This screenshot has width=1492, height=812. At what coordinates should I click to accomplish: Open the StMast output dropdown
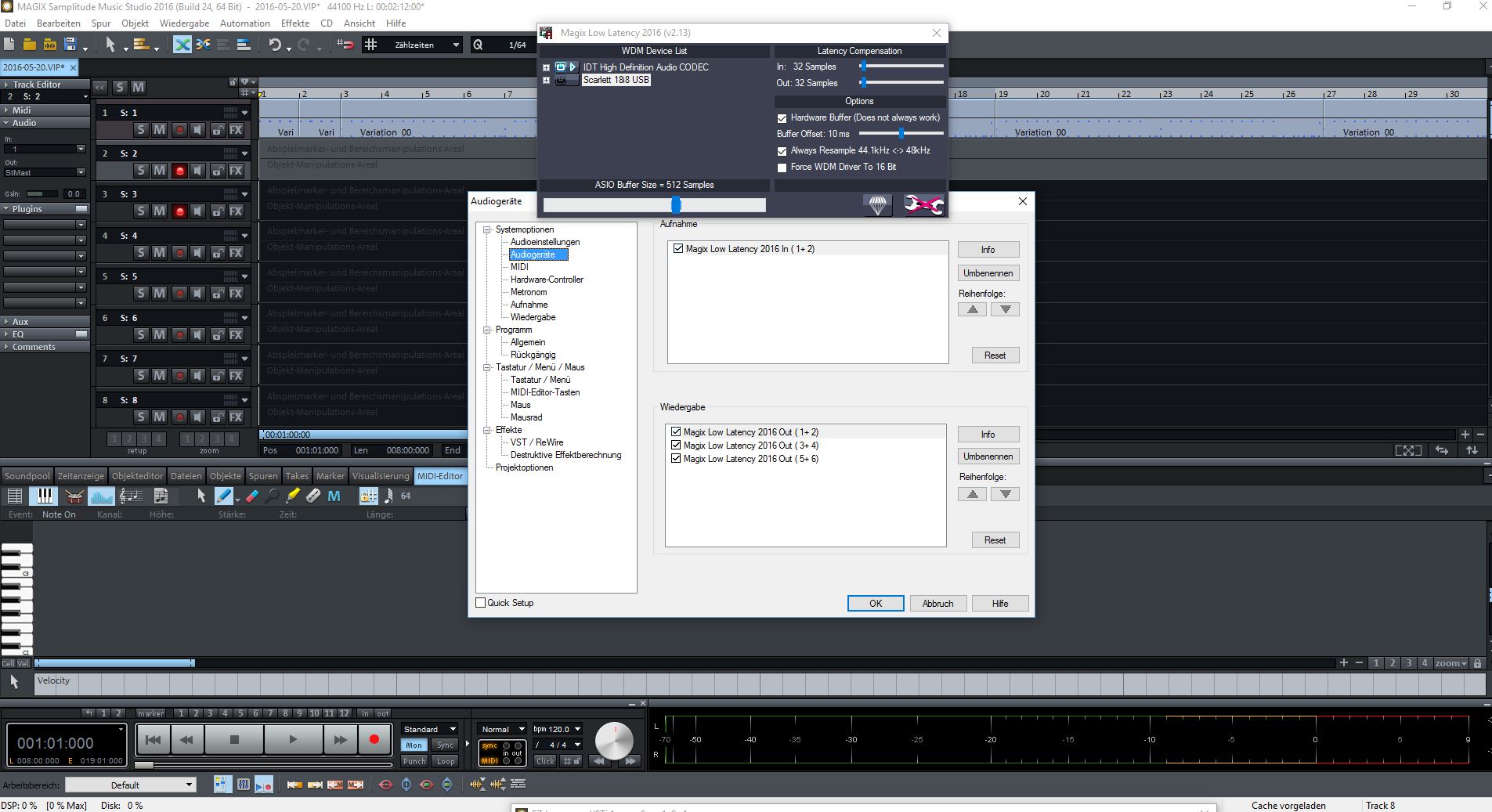tap(81, 172)
